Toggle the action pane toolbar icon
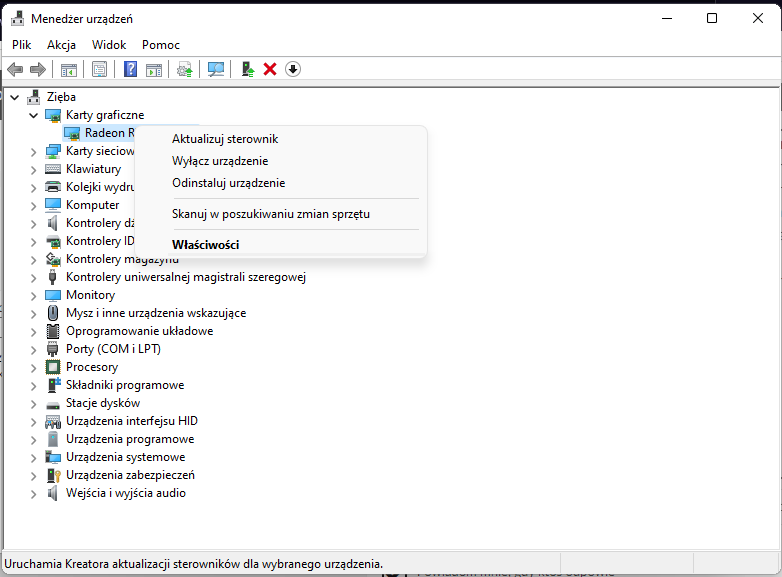Viewport: 782px width, 577px height. [x=154, y=69]
